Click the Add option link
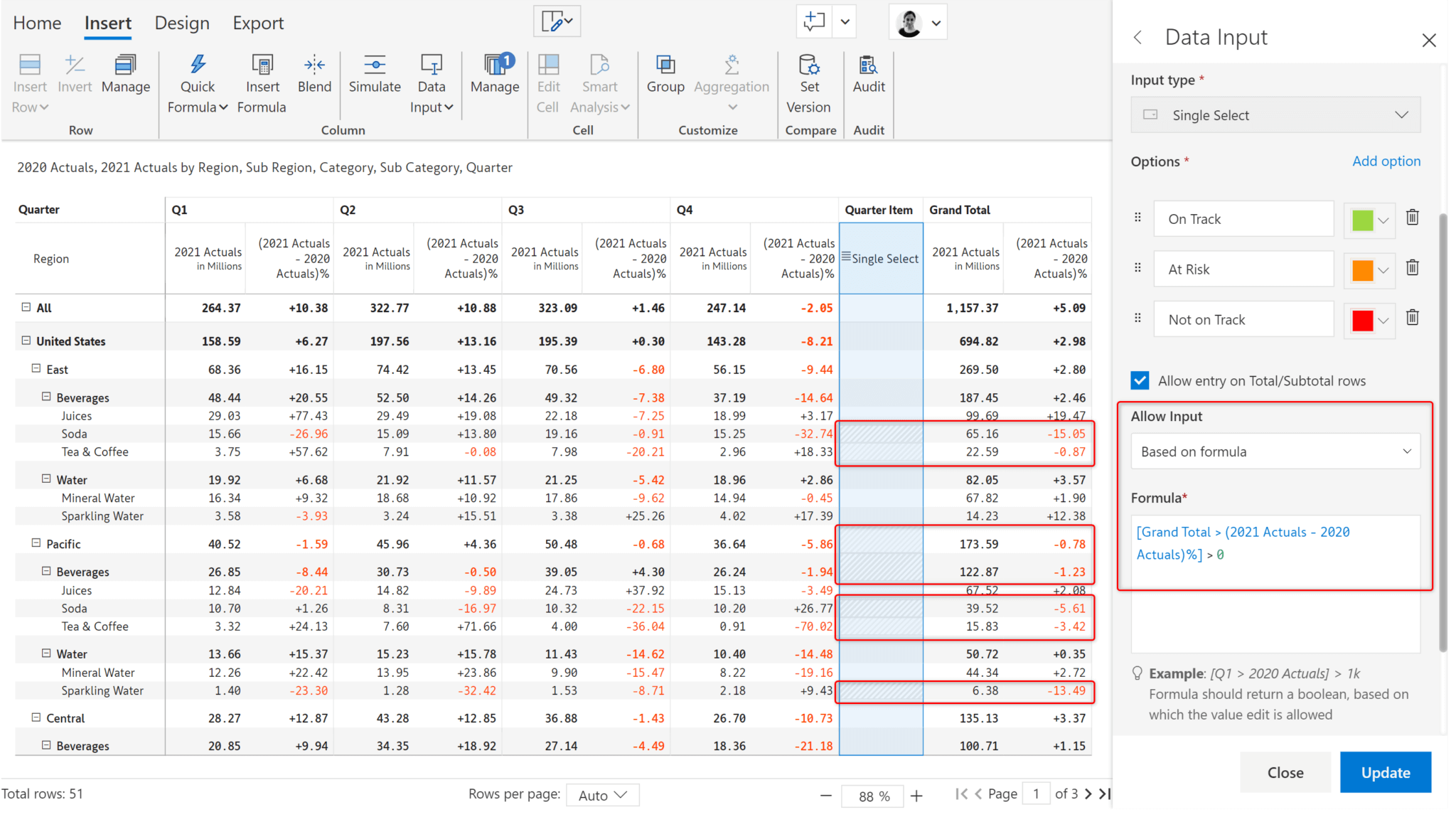The width and height of the screenshot is (1456, 817). [x=1385, y=161]
